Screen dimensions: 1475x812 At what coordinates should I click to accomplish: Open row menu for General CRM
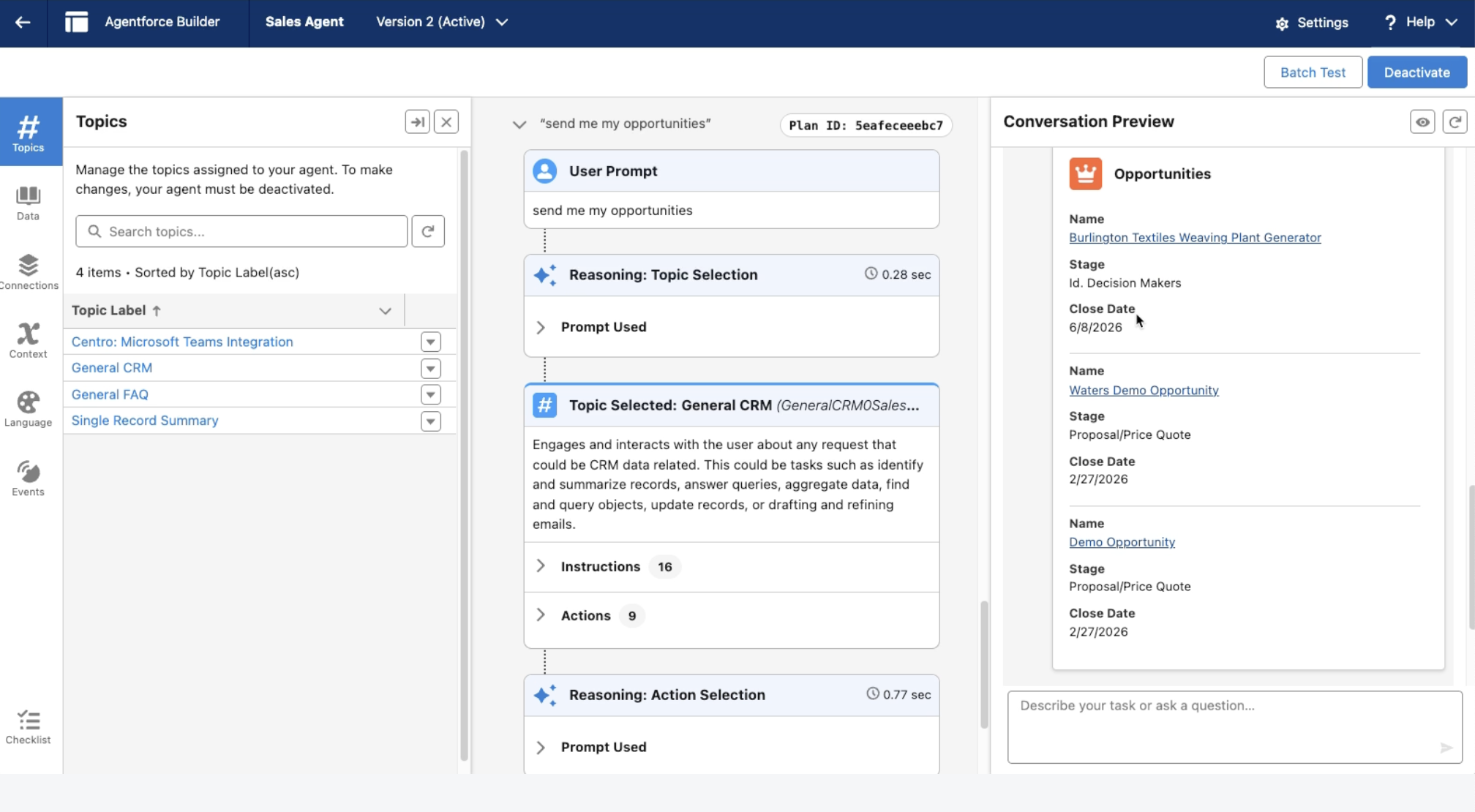(431, 368)
